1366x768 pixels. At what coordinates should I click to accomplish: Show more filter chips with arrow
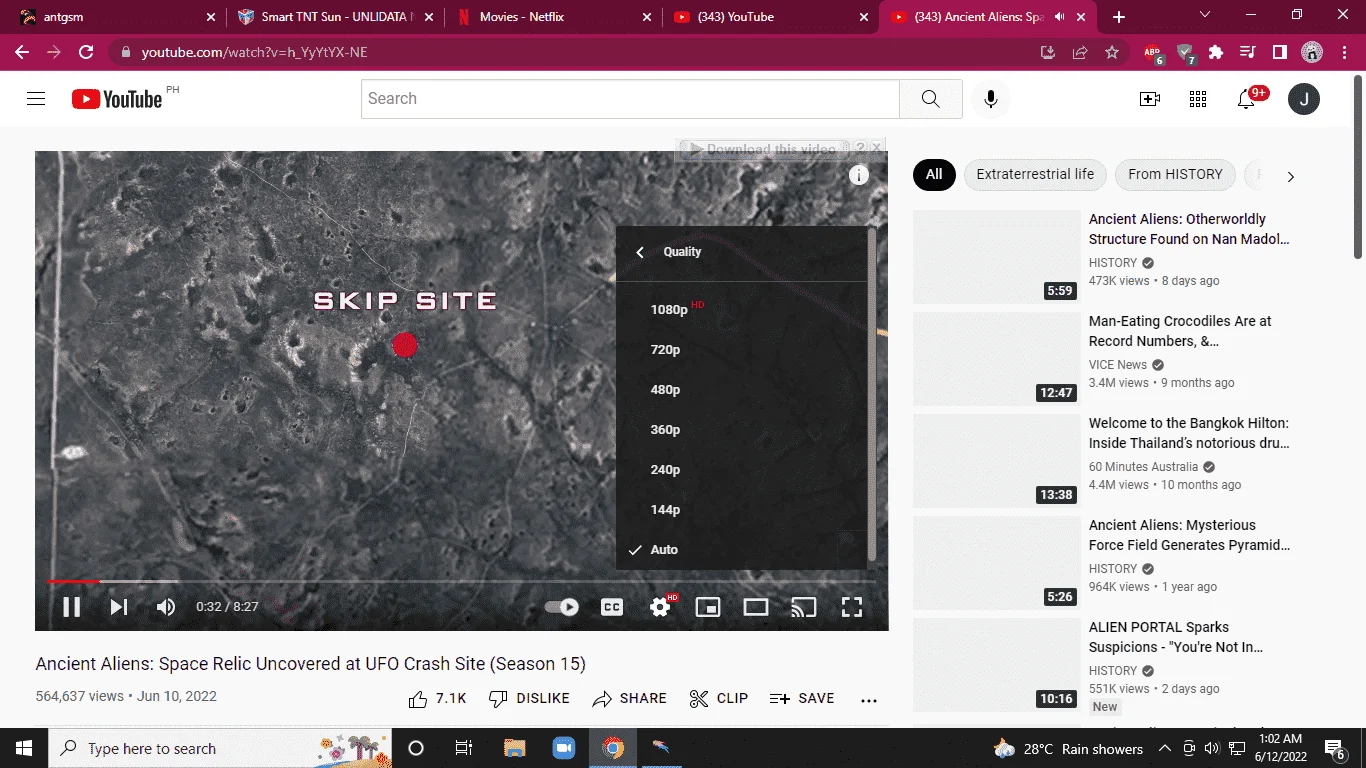pos(1290,176)
